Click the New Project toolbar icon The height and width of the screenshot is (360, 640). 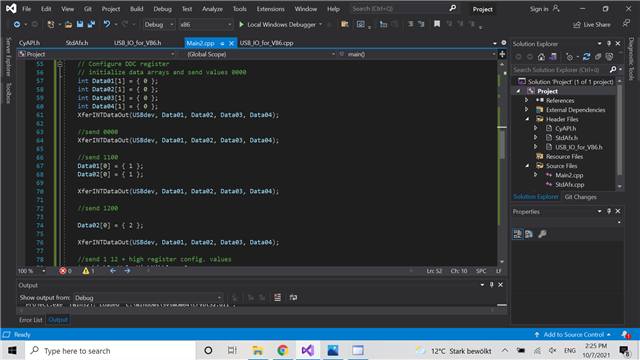coord(51,24)
